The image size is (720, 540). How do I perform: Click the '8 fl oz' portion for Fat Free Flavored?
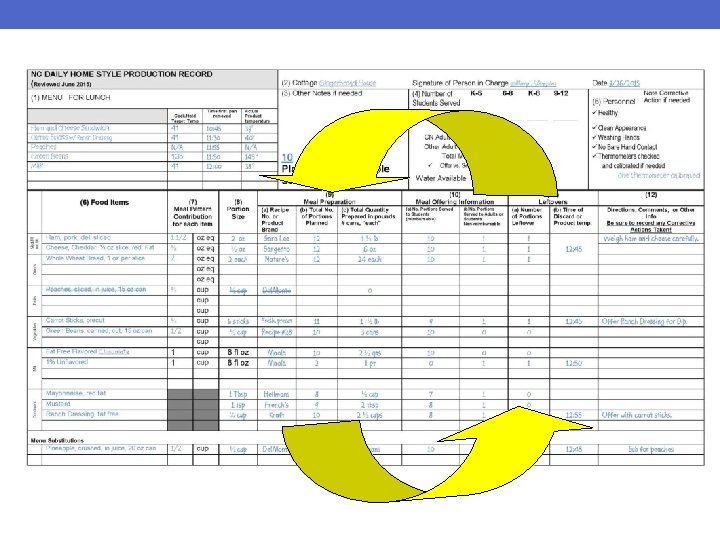tap(238, 352)
